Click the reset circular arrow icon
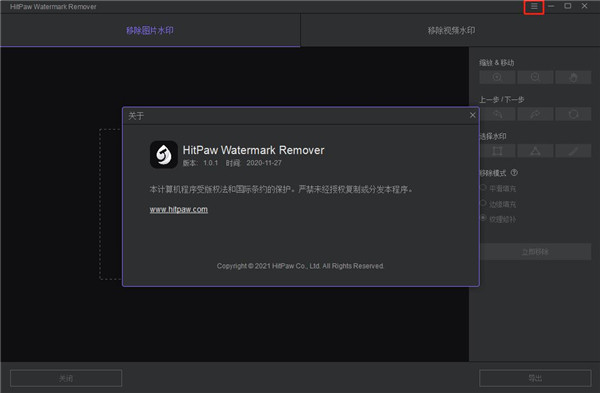Viewport: 600px width, 393px height. click(573, 114)
